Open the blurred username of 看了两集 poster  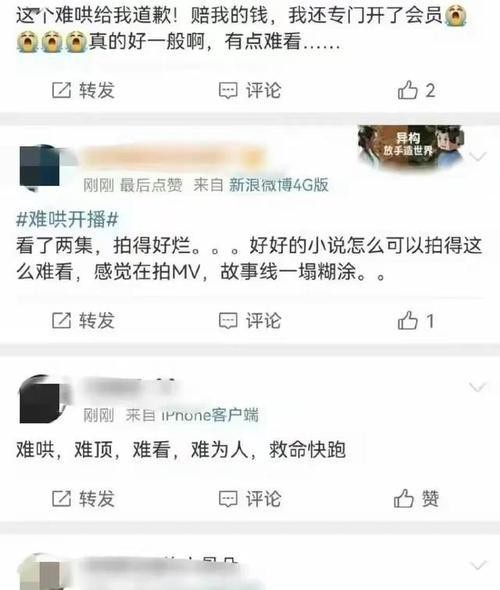pyautogui.click(x=174, y=157)
